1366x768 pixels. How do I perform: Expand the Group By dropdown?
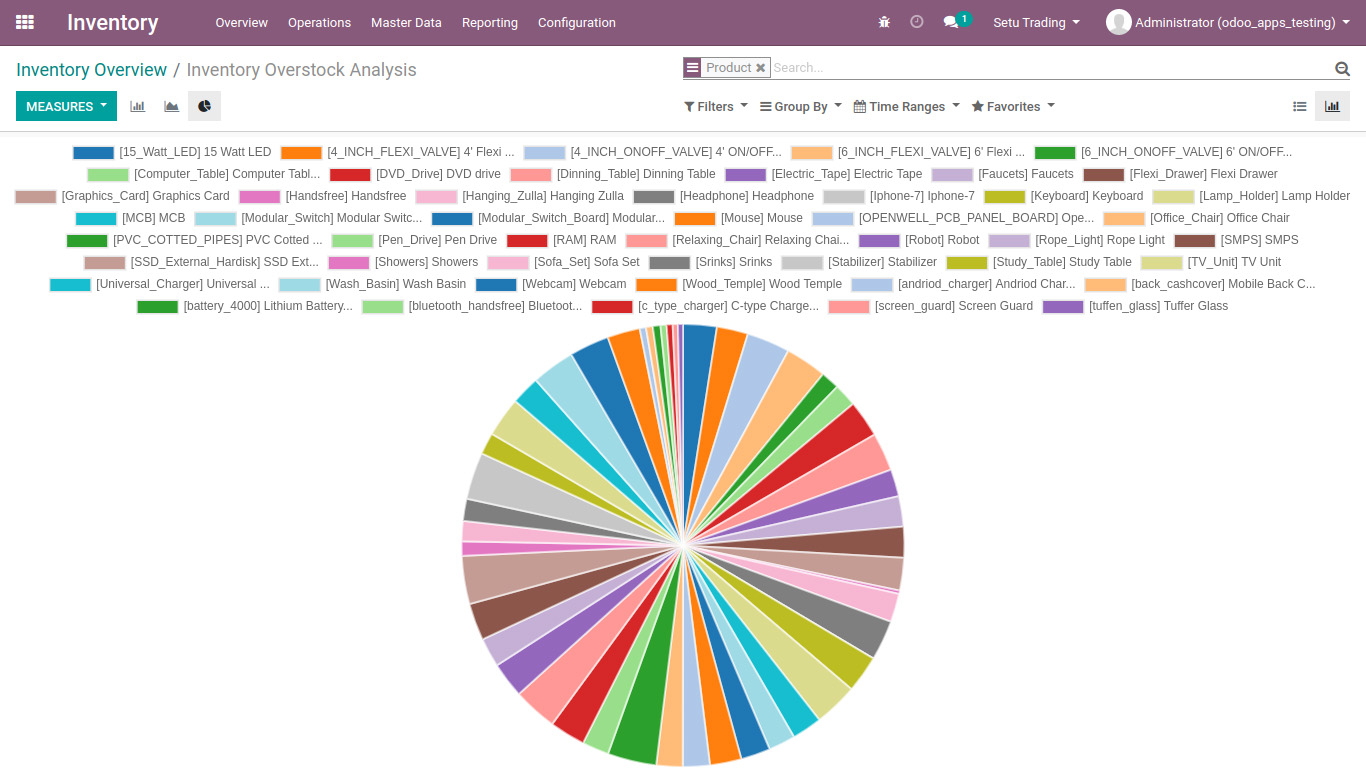(x=801, y=106)
